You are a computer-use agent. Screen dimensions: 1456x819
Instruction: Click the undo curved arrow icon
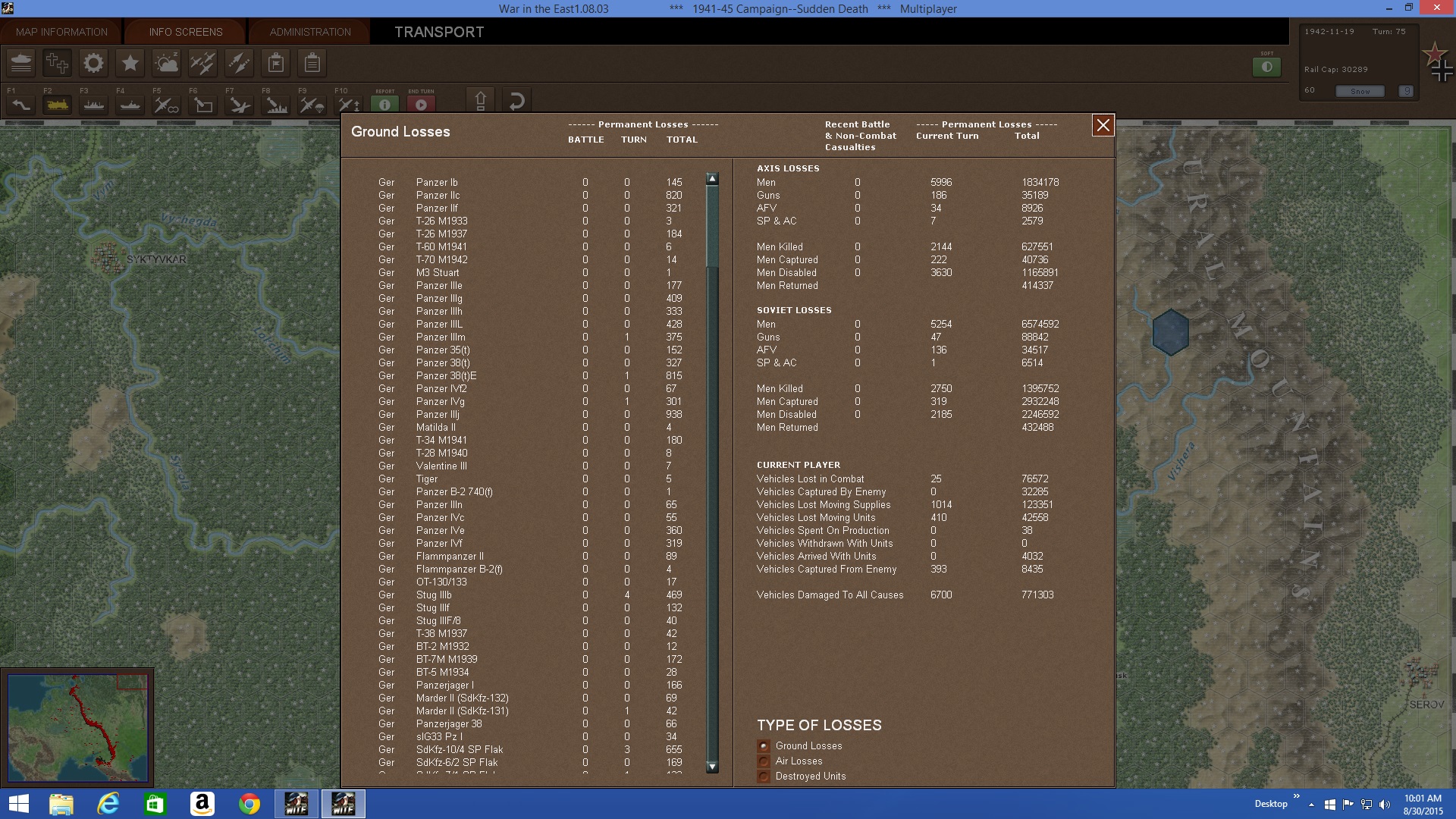point(516,100)
